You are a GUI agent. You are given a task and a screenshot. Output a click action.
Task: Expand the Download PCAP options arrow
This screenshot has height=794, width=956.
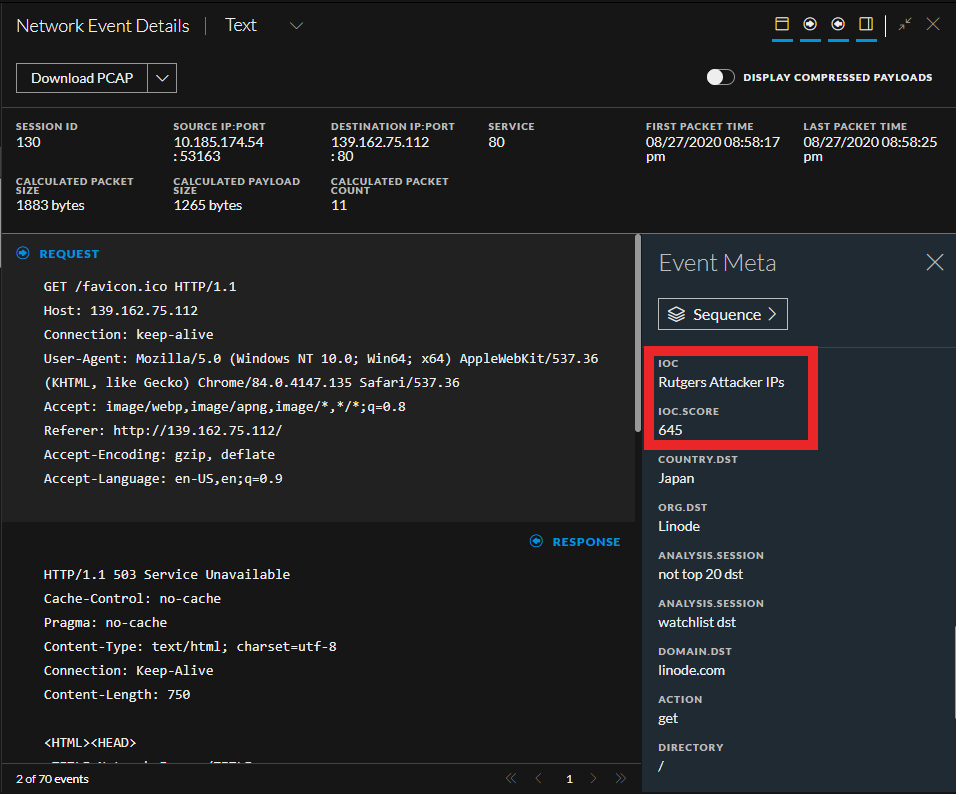point(163,78)
